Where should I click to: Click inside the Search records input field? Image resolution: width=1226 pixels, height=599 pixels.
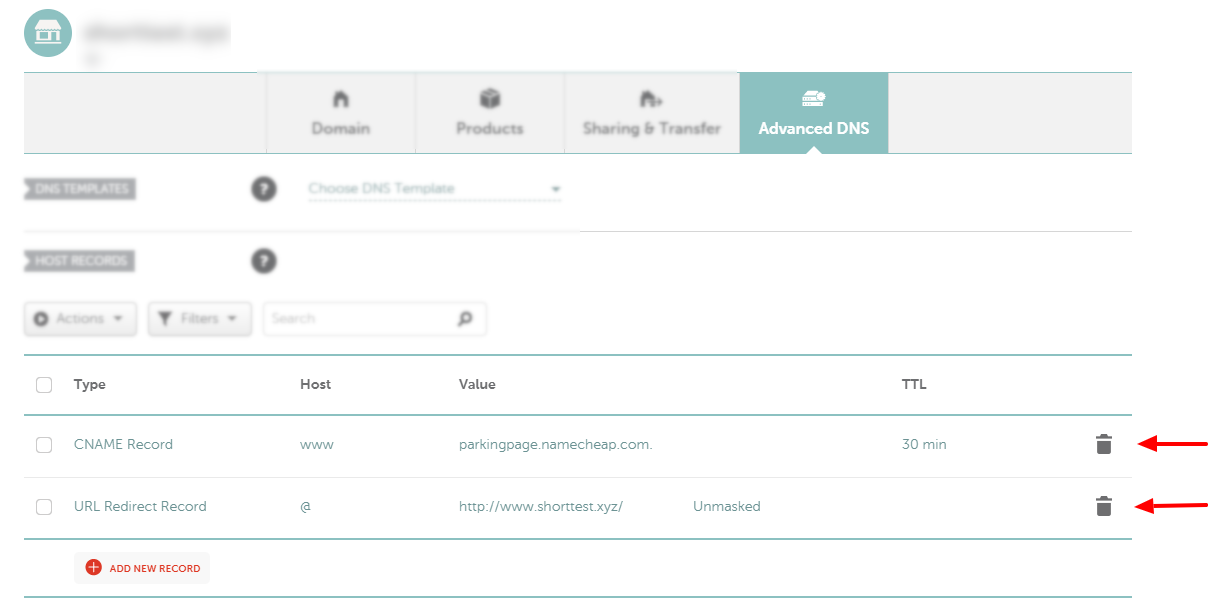tap(360, 318)
